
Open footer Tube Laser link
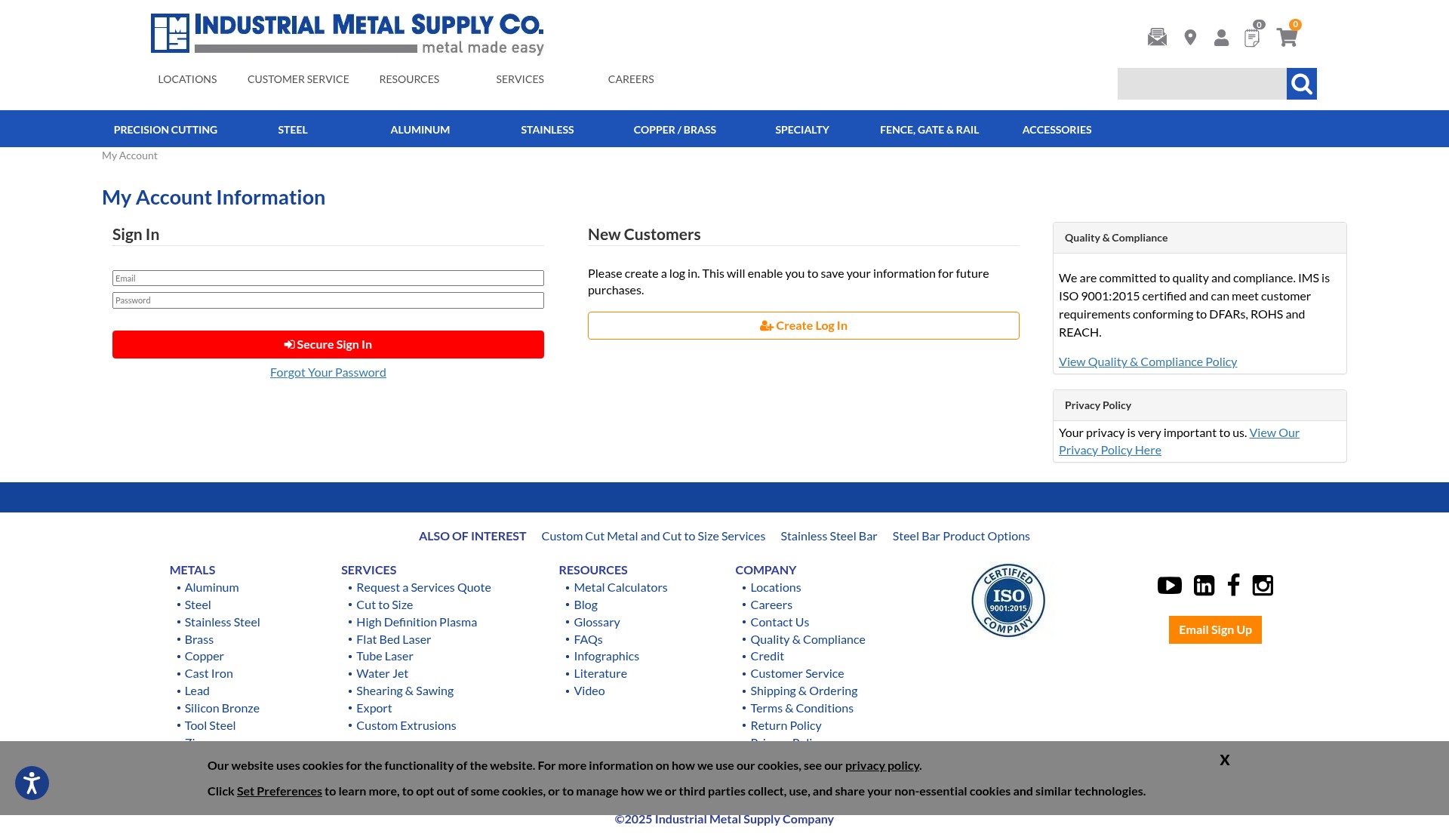pyautogui.click(x=385, y=657)
